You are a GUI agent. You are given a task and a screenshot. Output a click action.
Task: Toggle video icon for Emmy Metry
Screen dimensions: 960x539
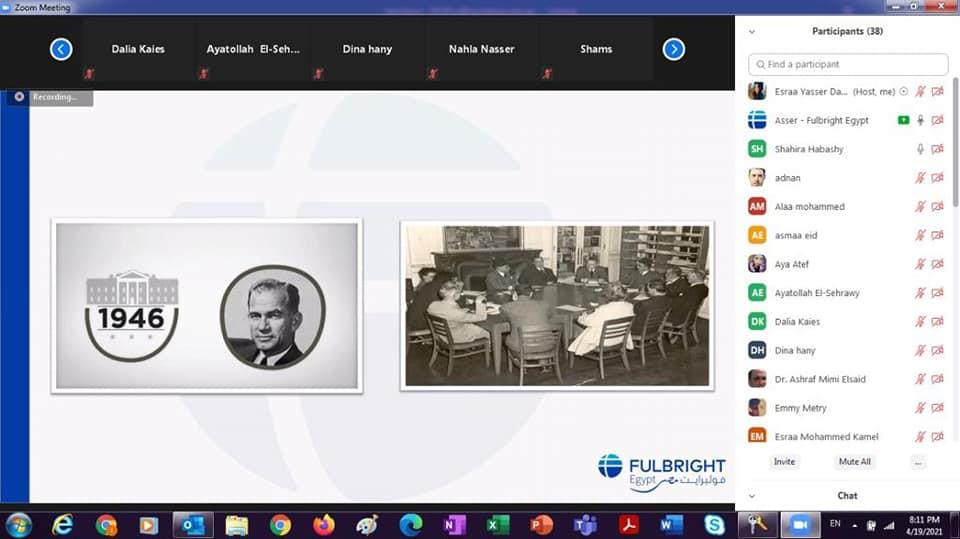[x=937, y=408]
